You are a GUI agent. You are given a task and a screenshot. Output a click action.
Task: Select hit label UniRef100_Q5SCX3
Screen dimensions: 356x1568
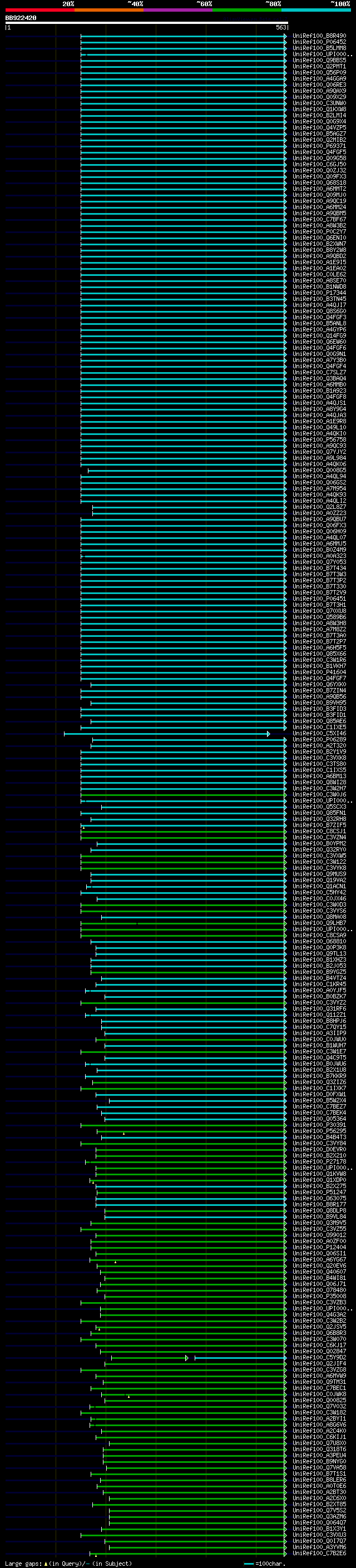point(319,807)
